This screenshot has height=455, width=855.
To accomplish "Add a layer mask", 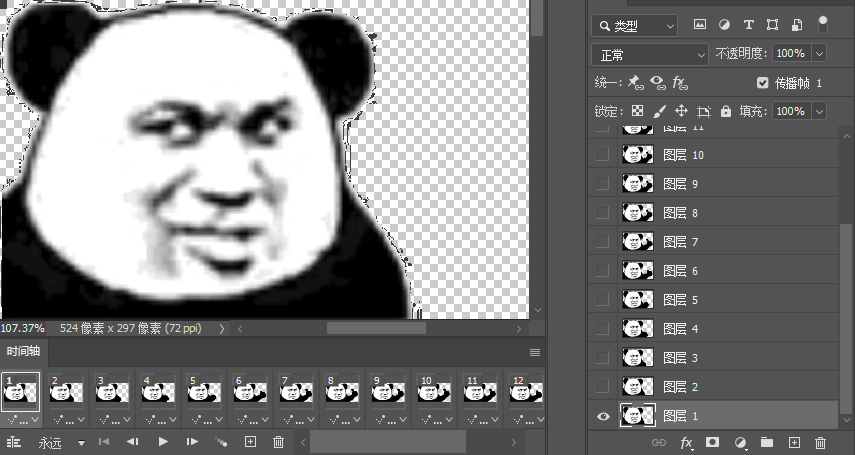I will (712, 442).
